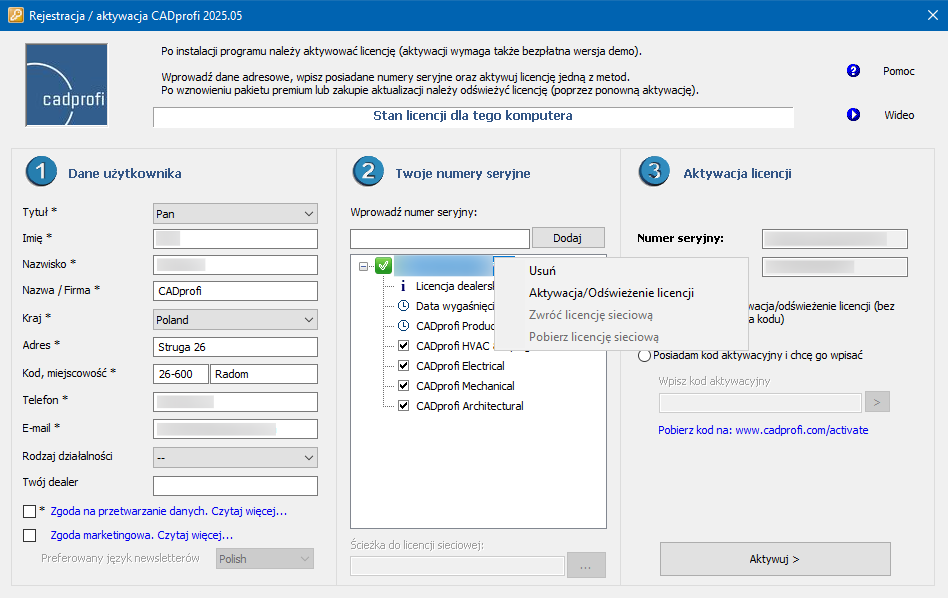The width and height of the screenshot is (948, 598).
Task: Click the clock icon beside CADprofi Produc
Action: [x=403, y=326]
